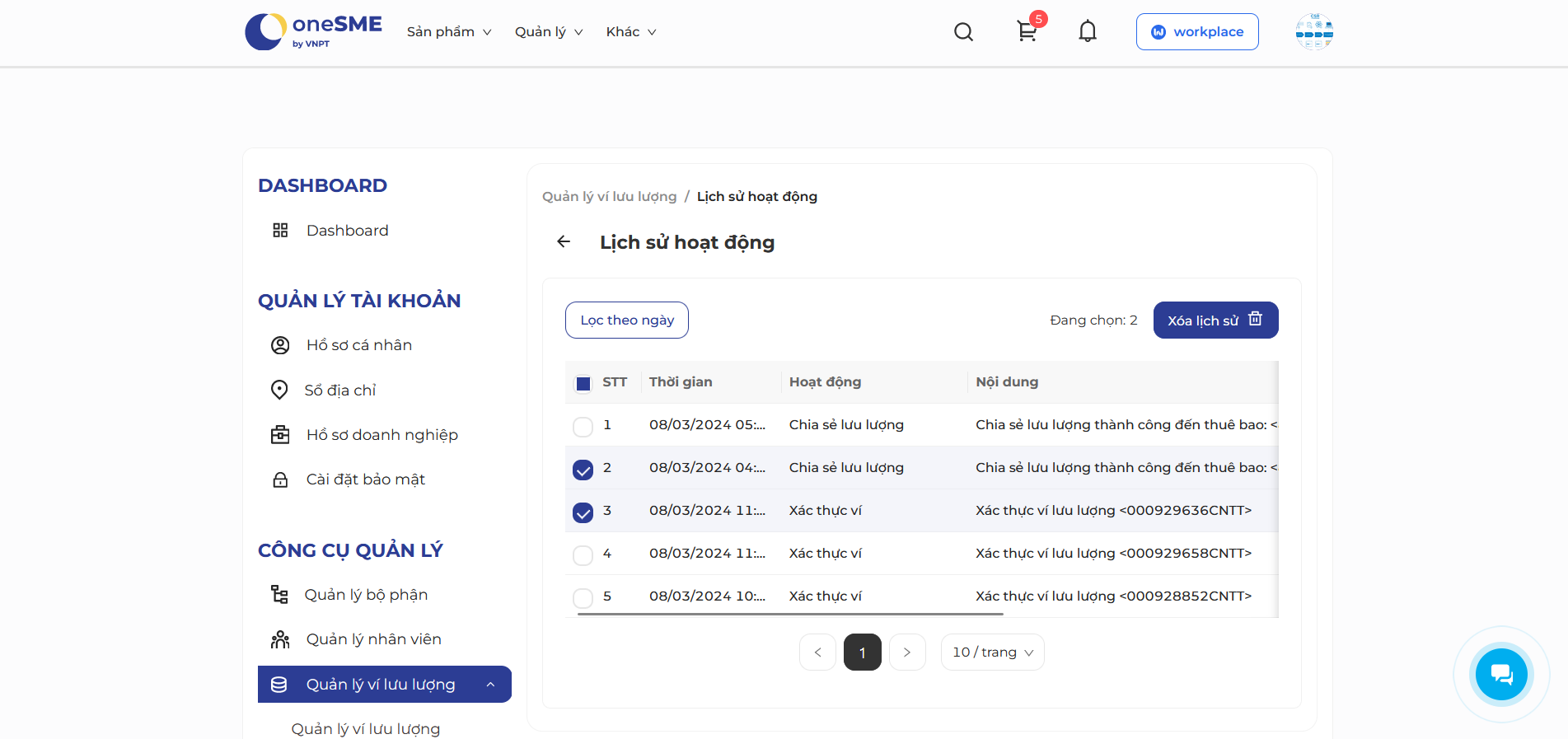
Task: Click the Xóa lịch sử button
Action: pos(1215,320)
